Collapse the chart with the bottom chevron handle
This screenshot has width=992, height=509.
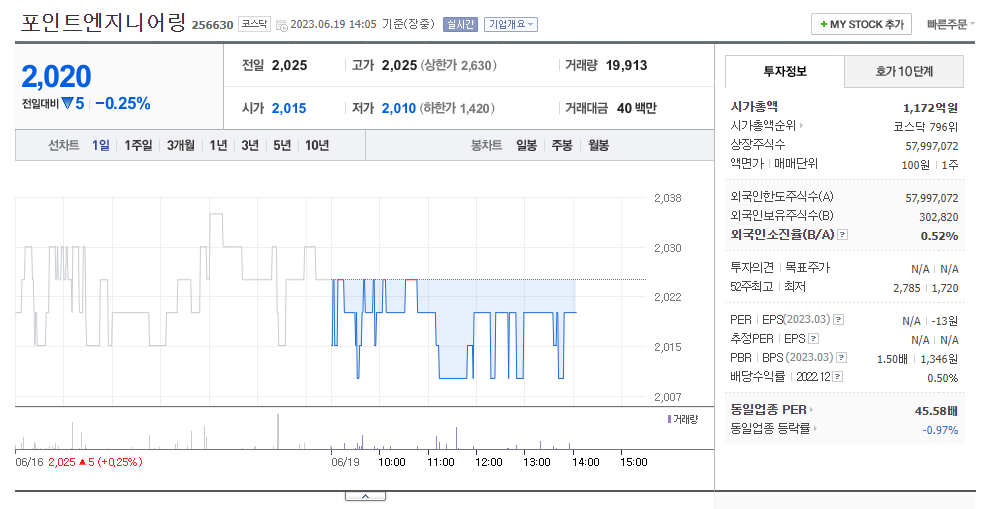click(x=365, y=496)
